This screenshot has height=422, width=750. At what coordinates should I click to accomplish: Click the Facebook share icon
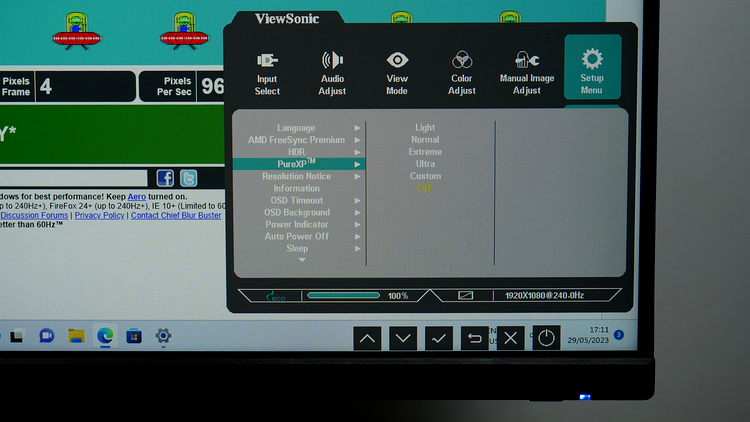pos(165,178)
